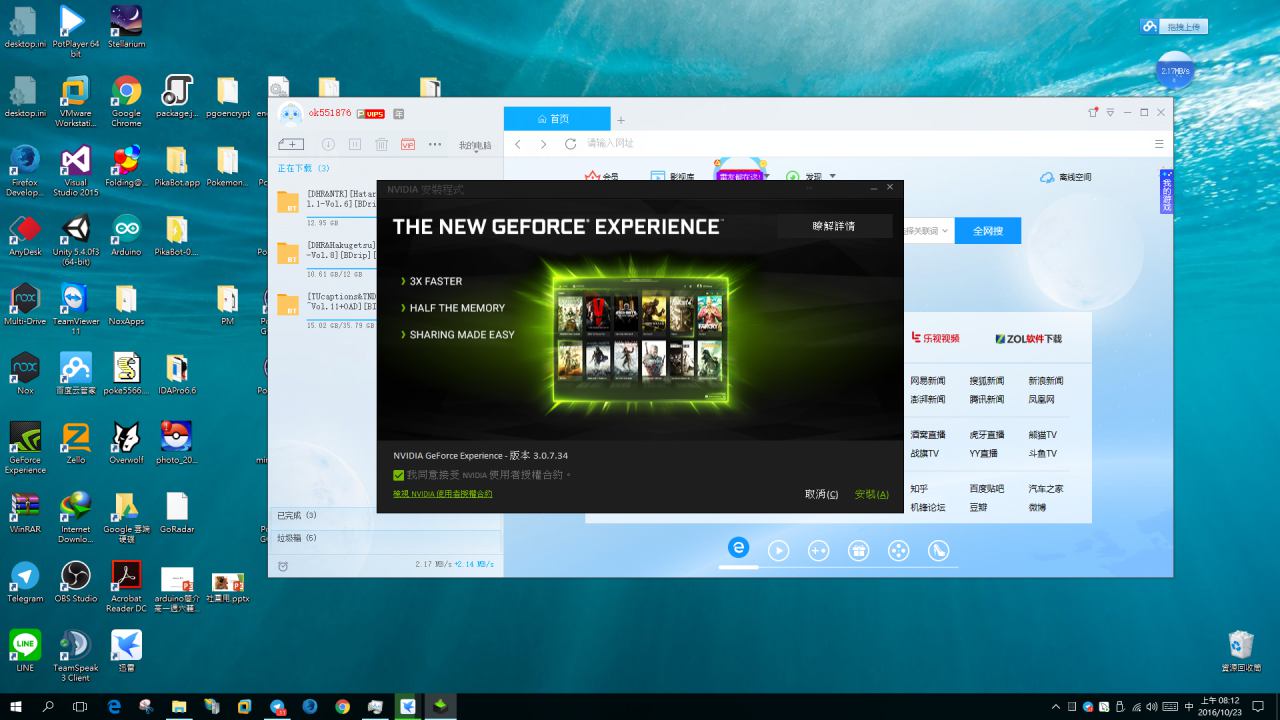Click the alarm clock icon in Xunlei status bar

(x=283, y=566)
